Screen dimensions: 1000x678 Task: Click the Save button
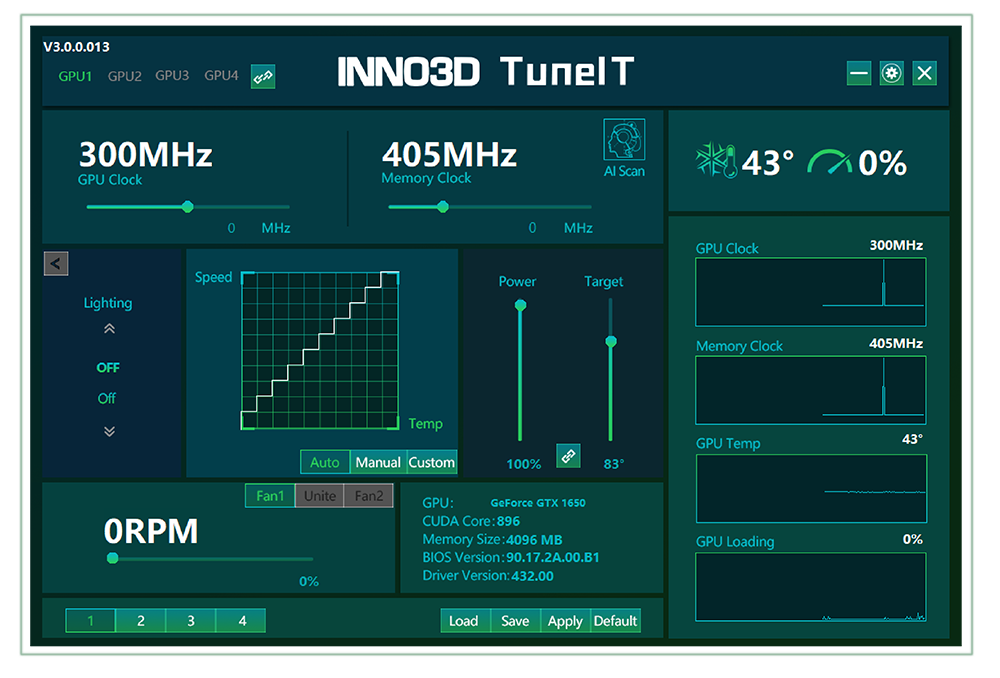click(515, 621)
